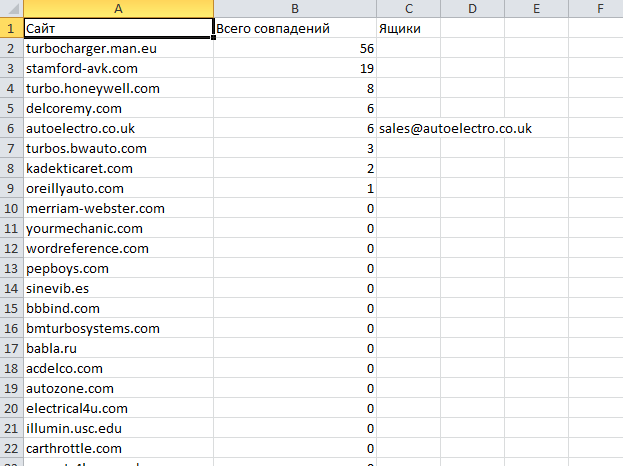Screen dimensions: 623x466
Task: Select row 22 header
Action: 12,448
